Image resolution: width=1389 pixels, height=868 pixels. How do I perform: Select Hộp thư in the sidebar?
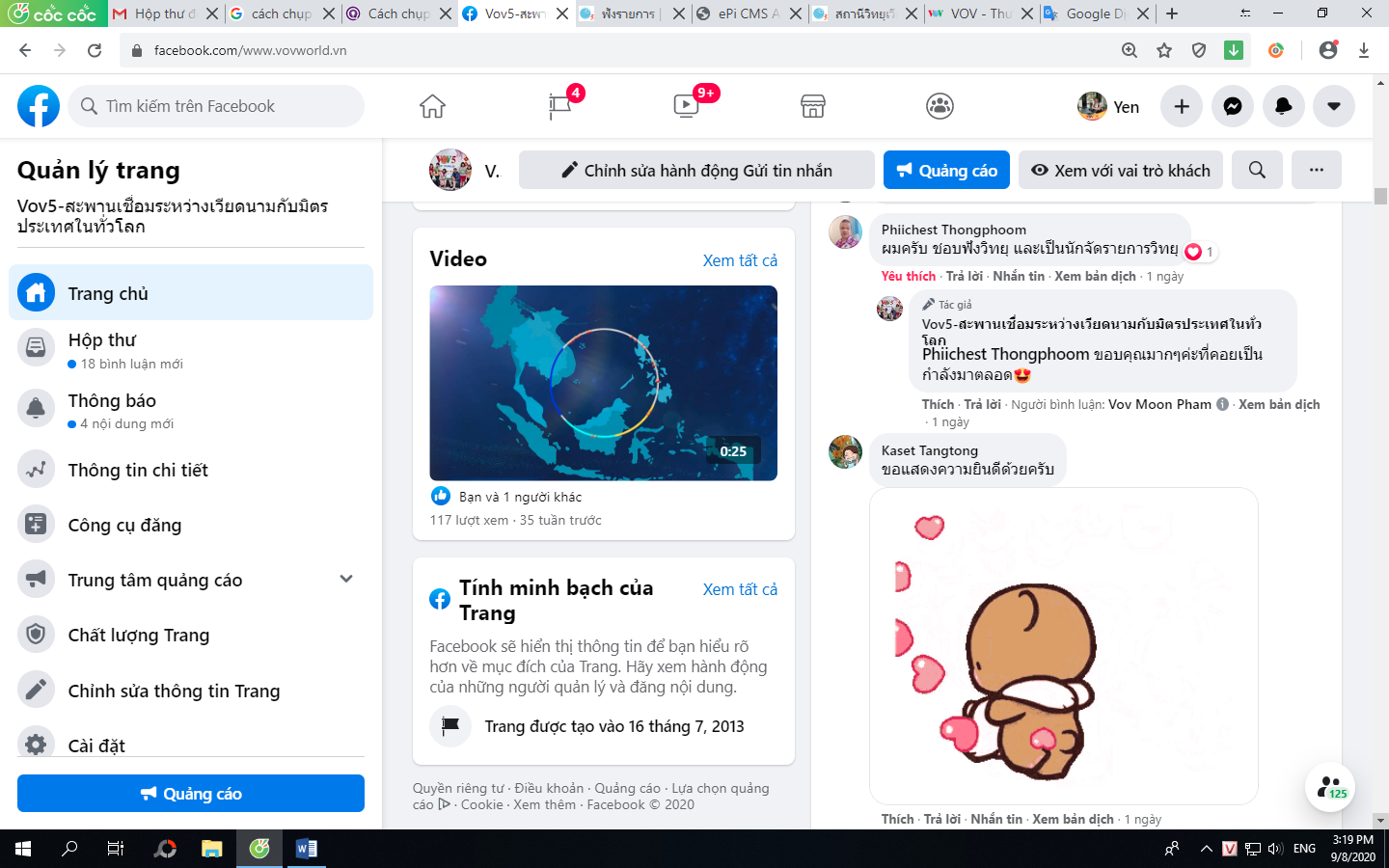click(x=102, y=340)
